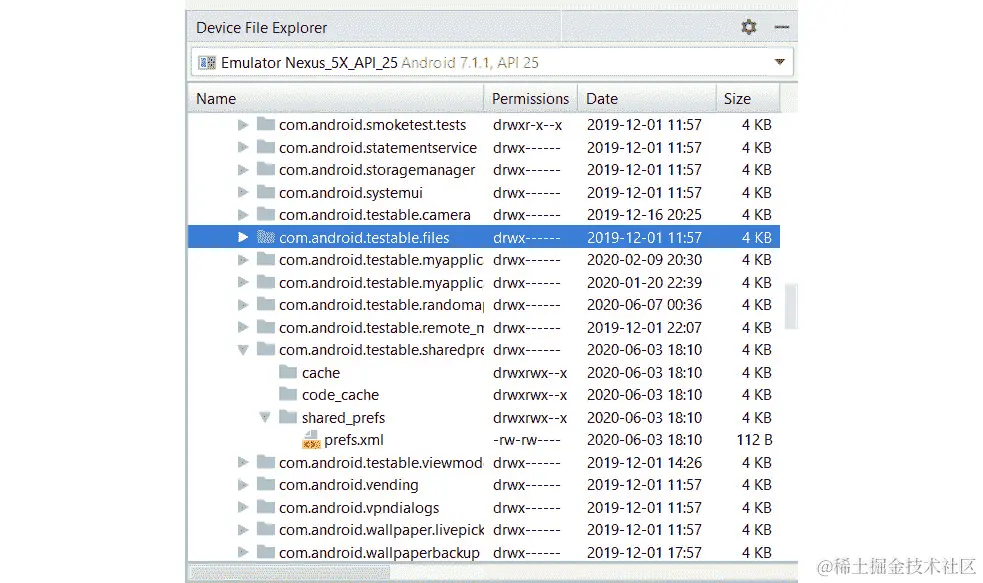
Task: Select the code_cache folder name
Action: [x=340, y=396]
